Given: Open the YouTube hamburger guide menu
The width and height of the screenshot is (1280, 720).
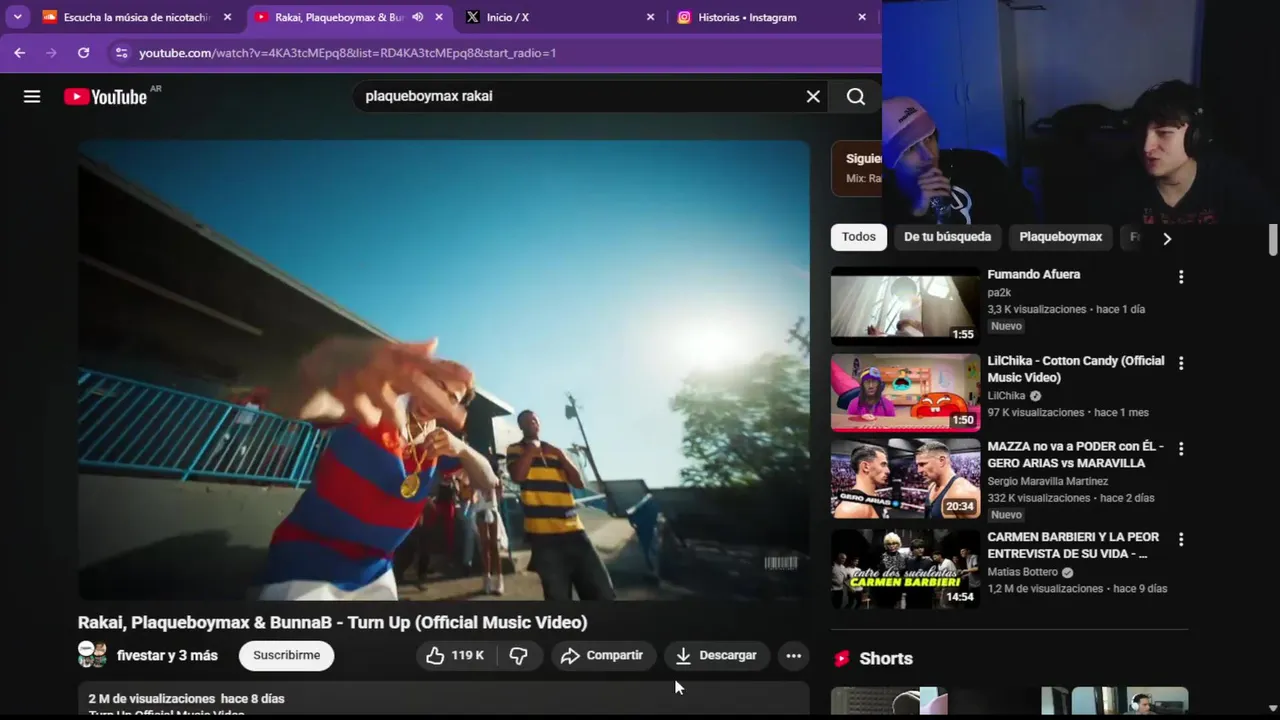Looking at the screenshot, I should point(32,96).
